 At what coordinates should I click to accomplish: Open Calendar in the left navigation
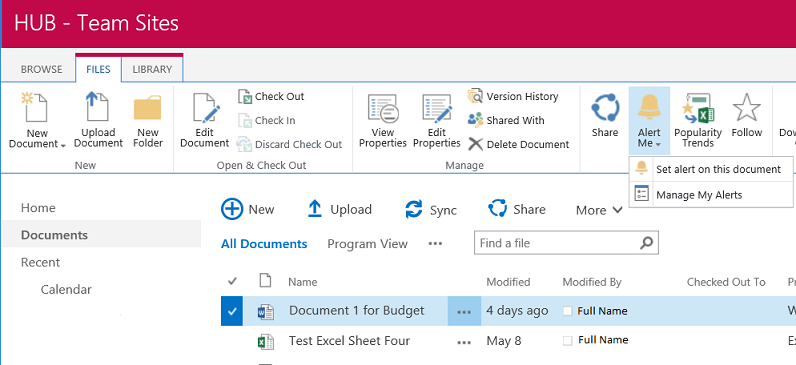coord(66,290)
